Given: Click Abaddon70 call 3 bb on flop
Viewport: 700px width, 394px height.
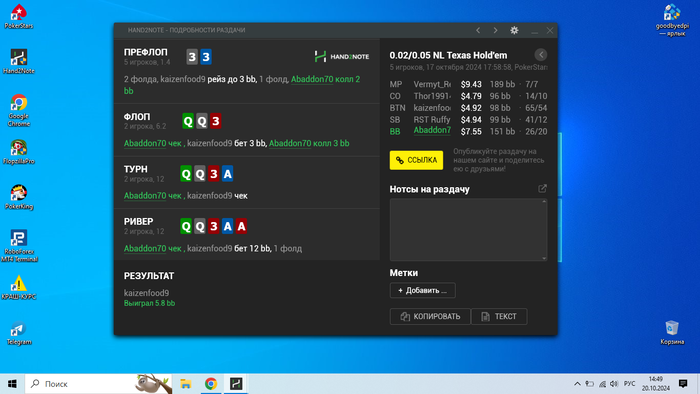Looking at the screenshot, I should [x=309, y=144].
